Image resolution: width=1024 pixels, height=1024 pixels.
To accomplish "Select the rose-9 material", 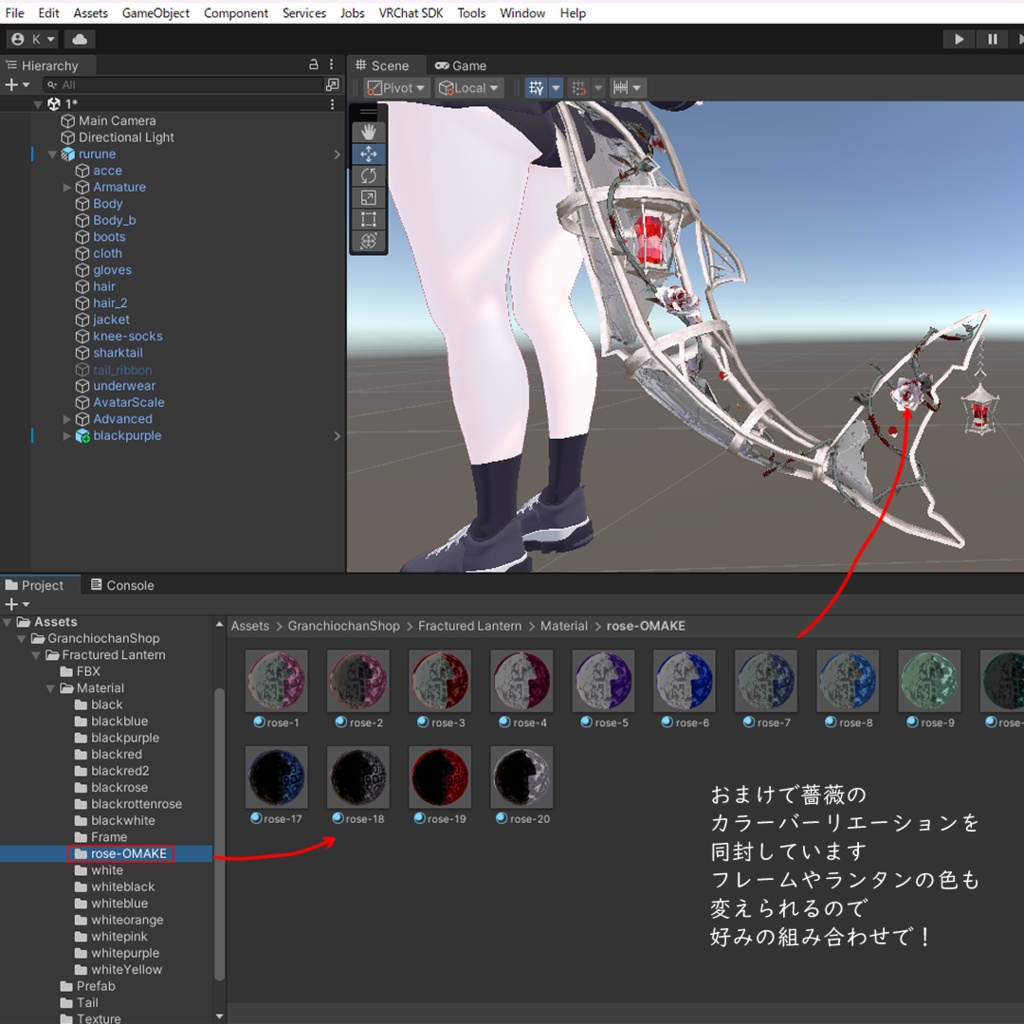I will tap(929, 689).
